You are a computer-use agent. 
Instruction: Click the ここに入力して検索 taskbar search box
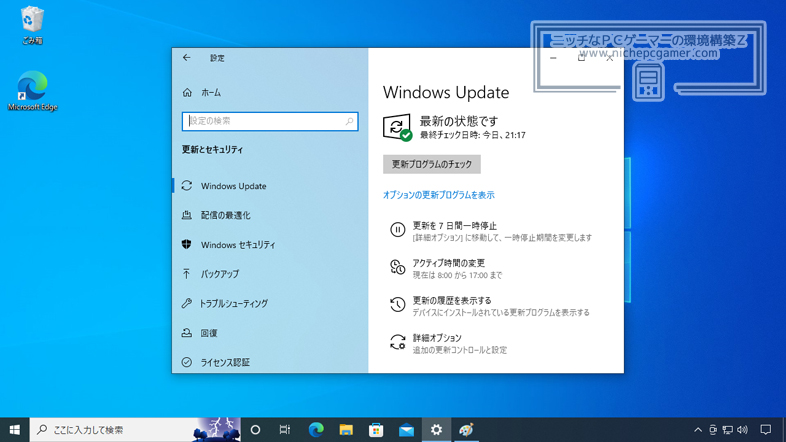tap(135, 430)
